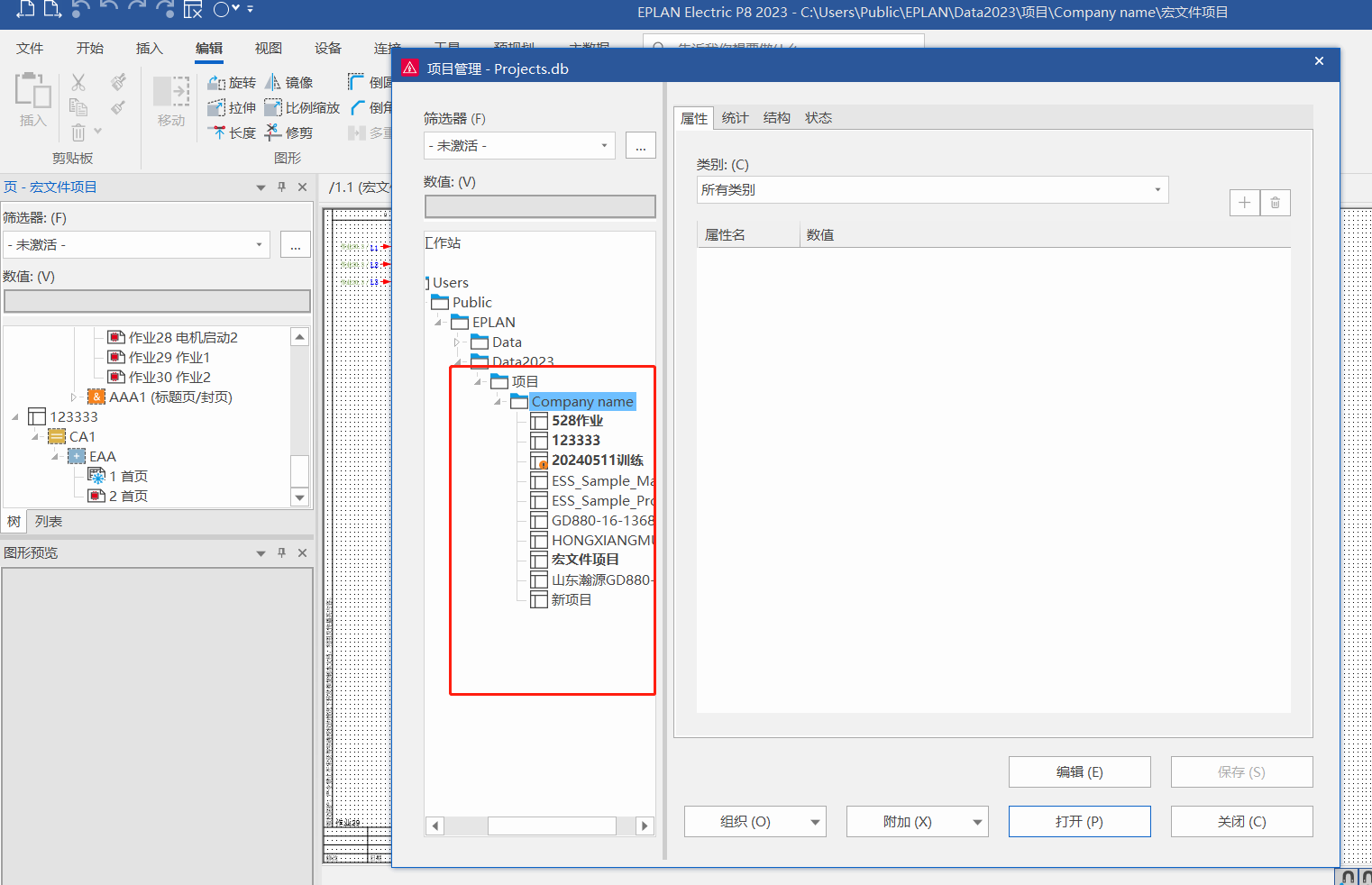Click the navigator tree scrollbar down arrow
Screen dimensions: 1372x885
point(300,497)
